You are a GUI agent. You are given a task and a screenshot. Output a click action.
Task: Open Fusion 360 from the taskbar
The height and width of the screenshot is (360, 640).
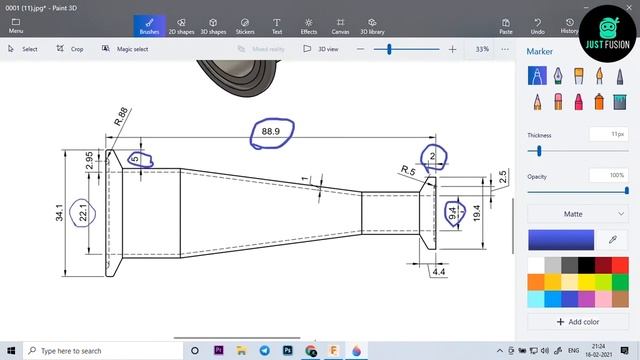tap(333, 350)
